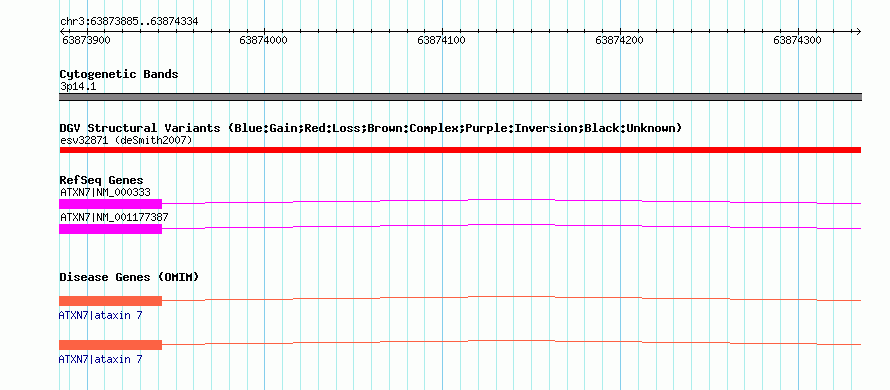Image resolution: width=890 pixels, height=390 pixels.
Task: Click the magenta exon block of NM_001177387
Action: pos(111,229)
